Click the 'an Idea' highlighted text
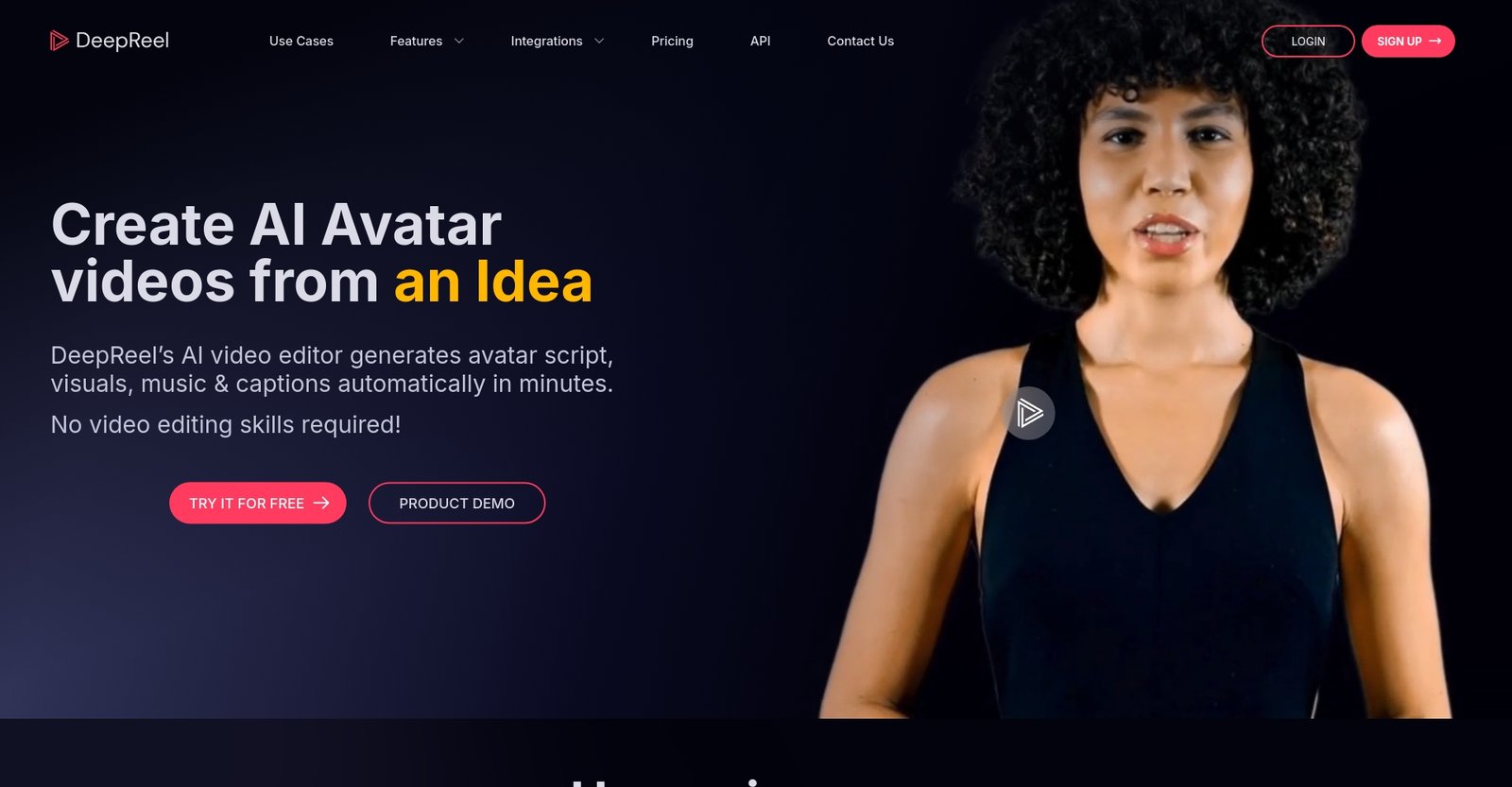The image size is (1512, 787). click(x=493, y=282)
